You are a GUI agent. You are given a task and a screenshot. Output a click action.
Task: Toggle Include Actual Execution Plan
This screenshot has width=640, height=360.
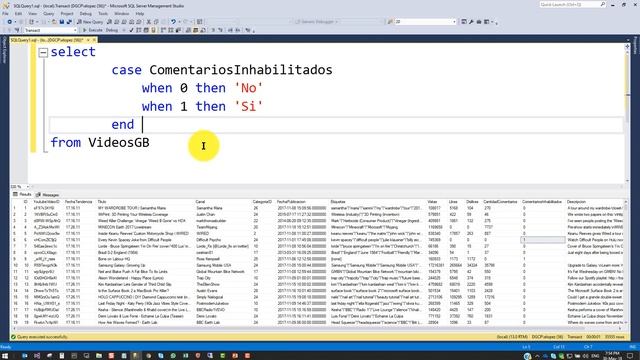[163, 30]
